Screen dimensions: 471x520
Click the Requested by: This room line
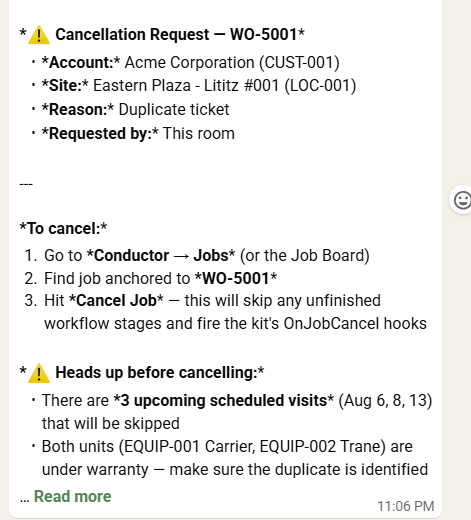[x=138, y=134]
